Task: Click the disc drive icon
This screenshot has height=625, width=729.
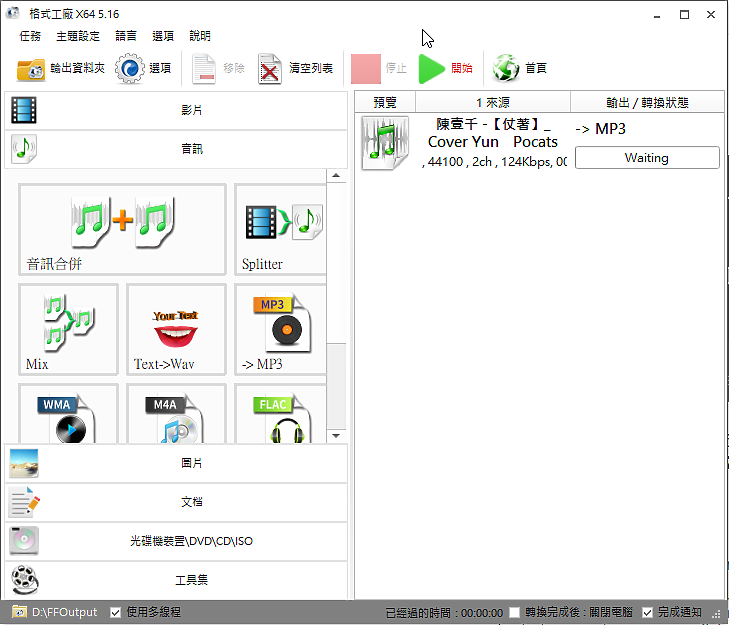Action: click(x=24, y=541)
